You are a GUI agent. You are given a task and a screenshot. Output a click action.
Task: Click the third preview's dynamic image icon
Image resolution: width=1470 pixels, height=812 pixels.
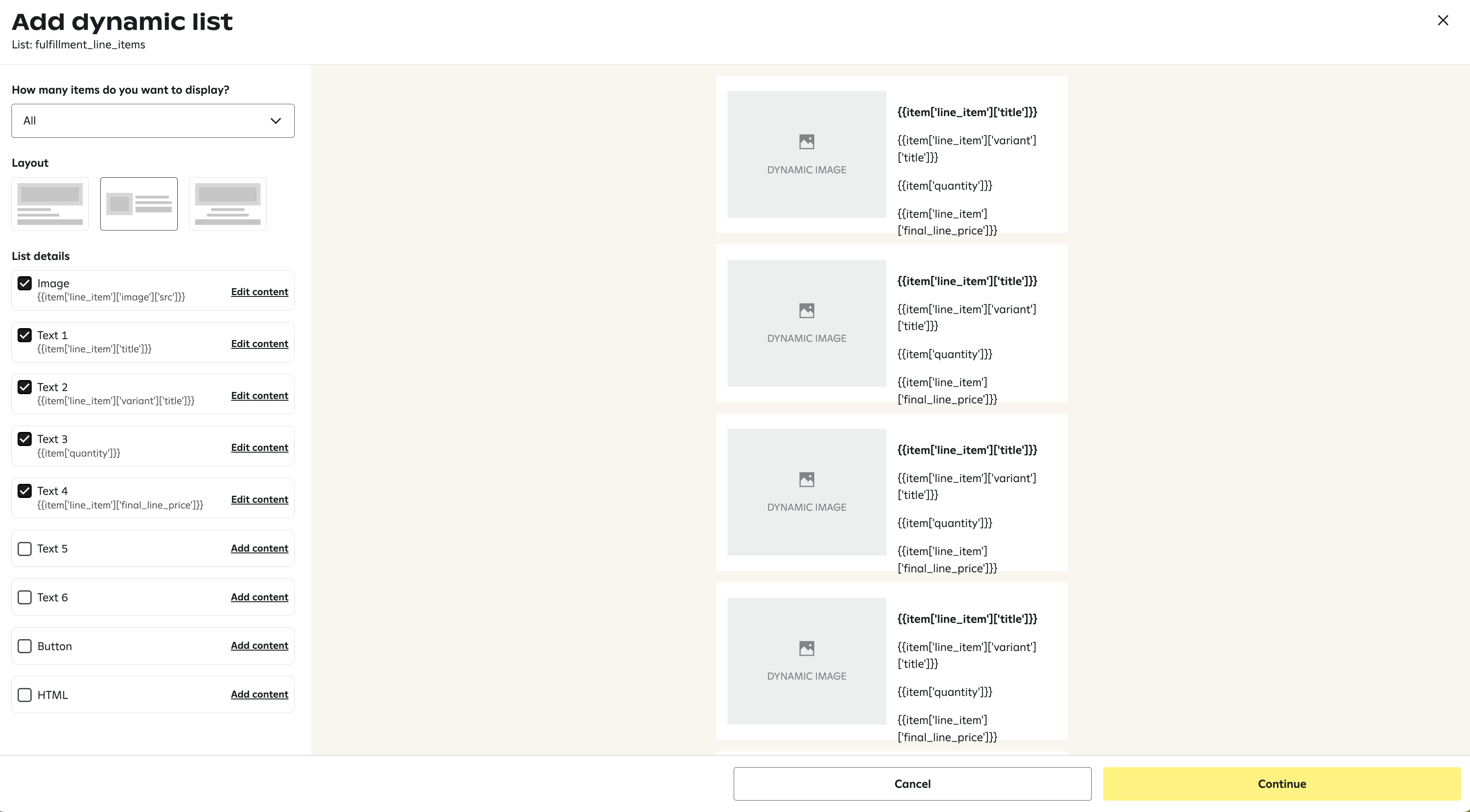tap(806, 479)
